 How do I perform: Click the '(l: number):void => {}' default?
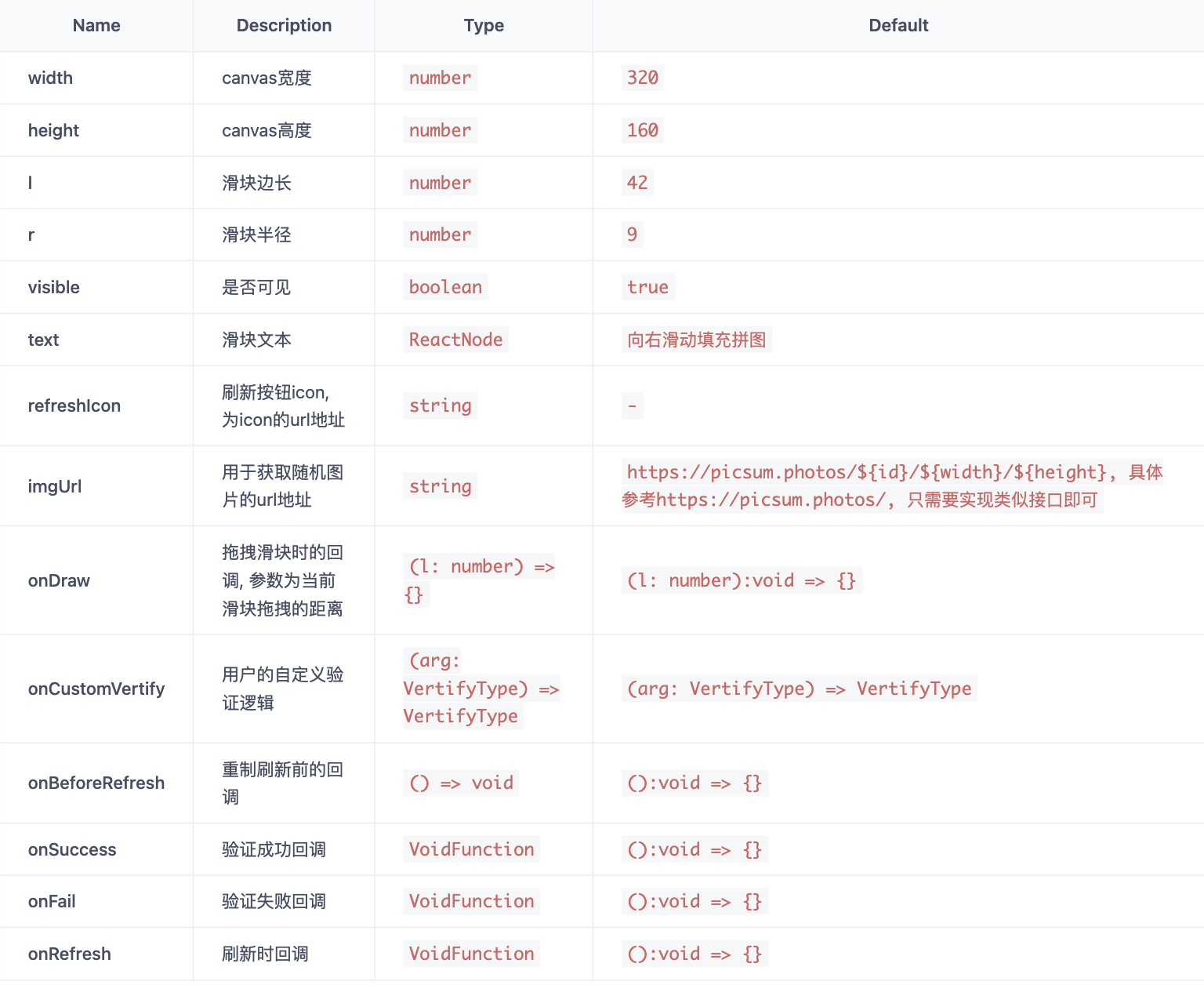click(742, 580)
